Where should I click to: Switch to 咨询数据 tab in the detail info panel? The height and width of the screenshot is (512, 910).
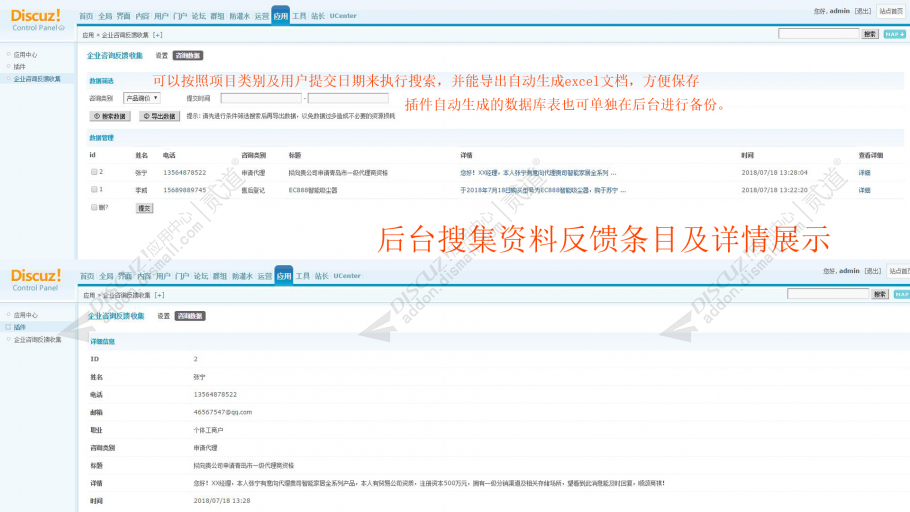pos(190,316)
